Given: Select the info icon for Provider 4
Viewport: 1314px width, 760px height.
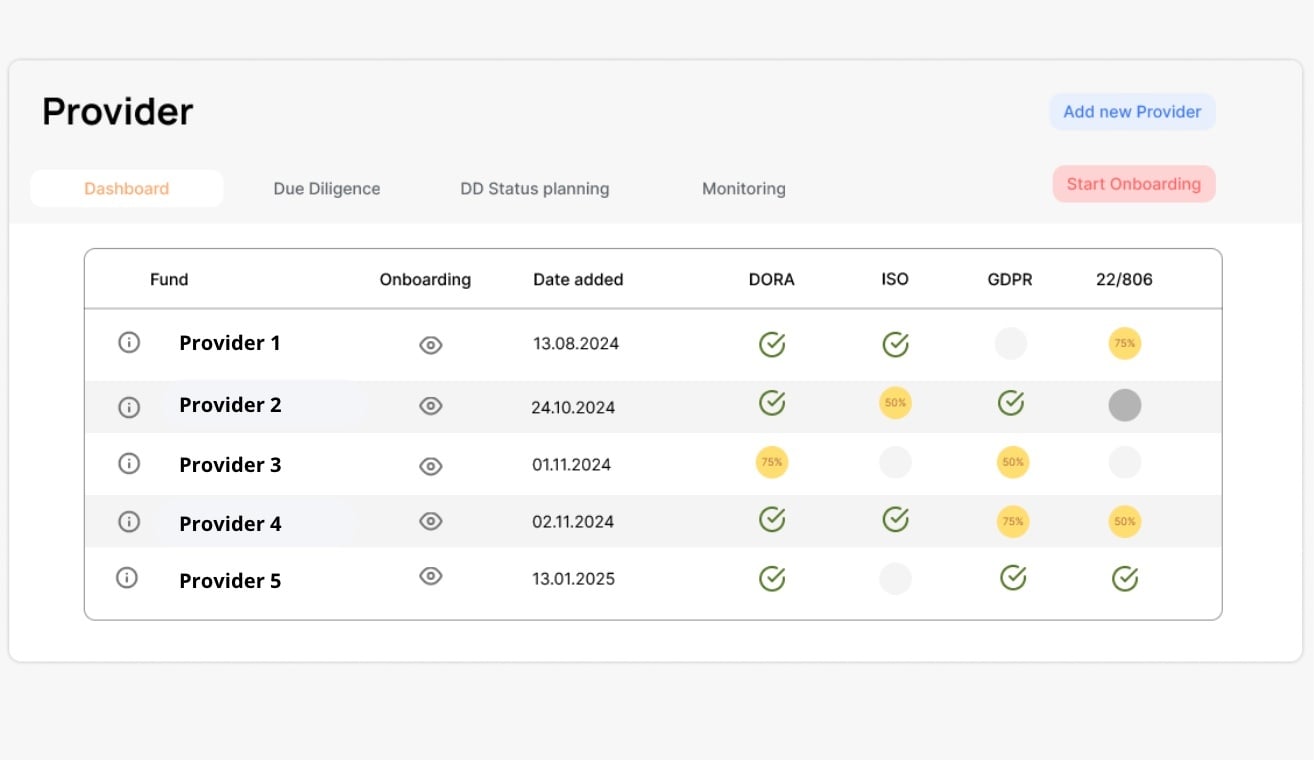Looking at the screenshot, I should point(128,522).
